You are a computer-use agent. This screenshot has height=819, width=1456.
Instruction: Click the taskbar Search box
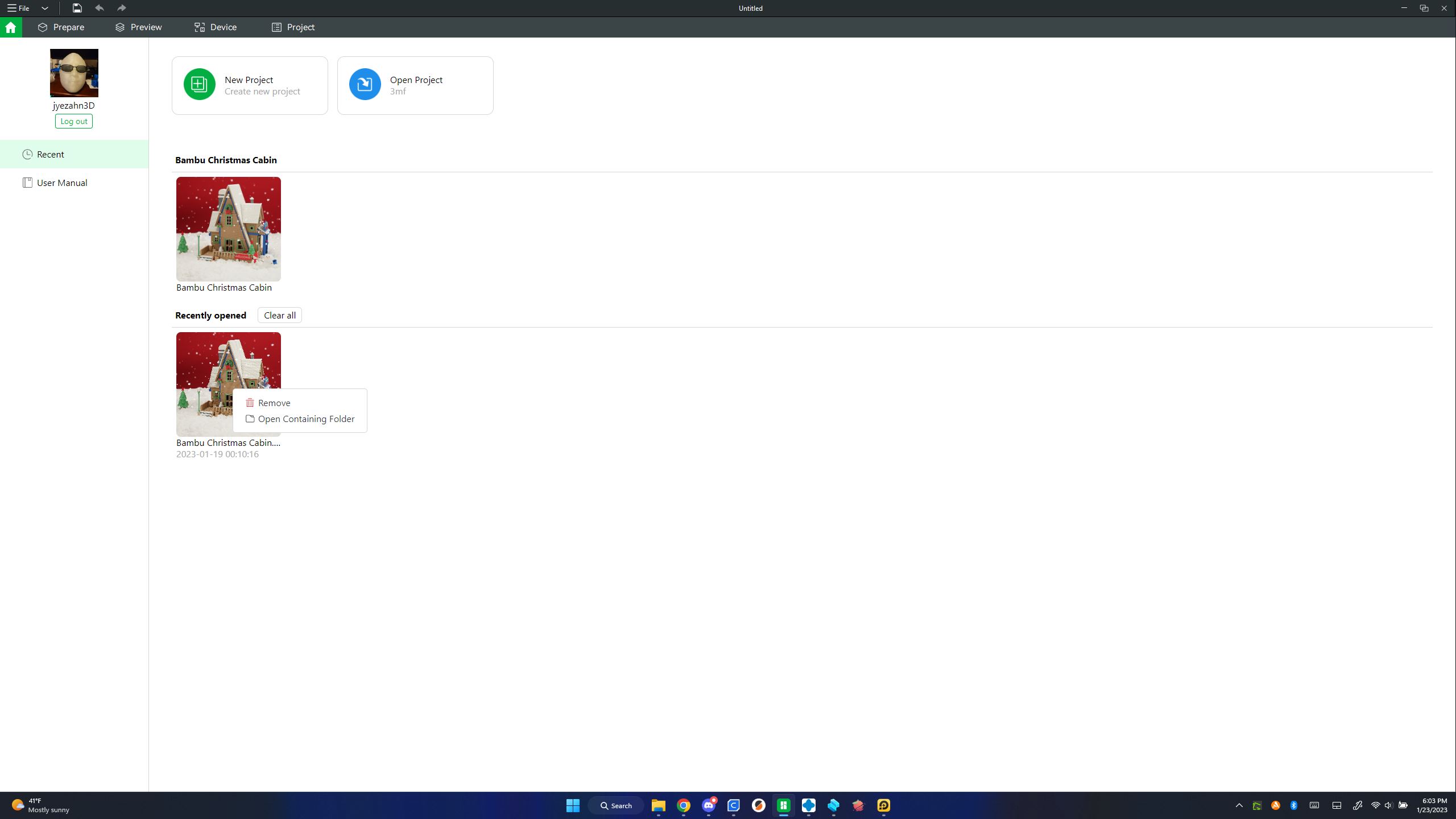pyautogui.click(x=616, y=805)
